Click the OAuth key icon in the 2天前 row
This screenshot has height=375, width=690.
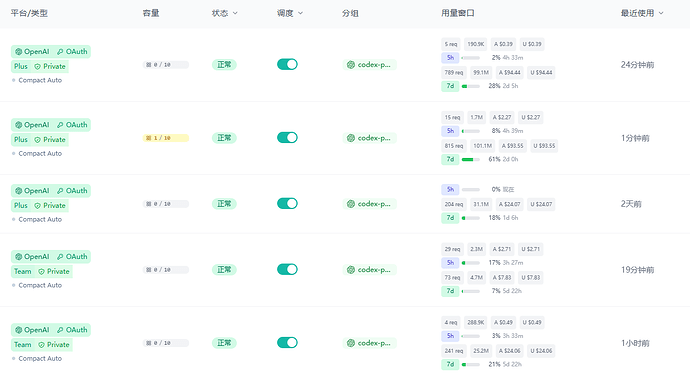tap(60, 191)
